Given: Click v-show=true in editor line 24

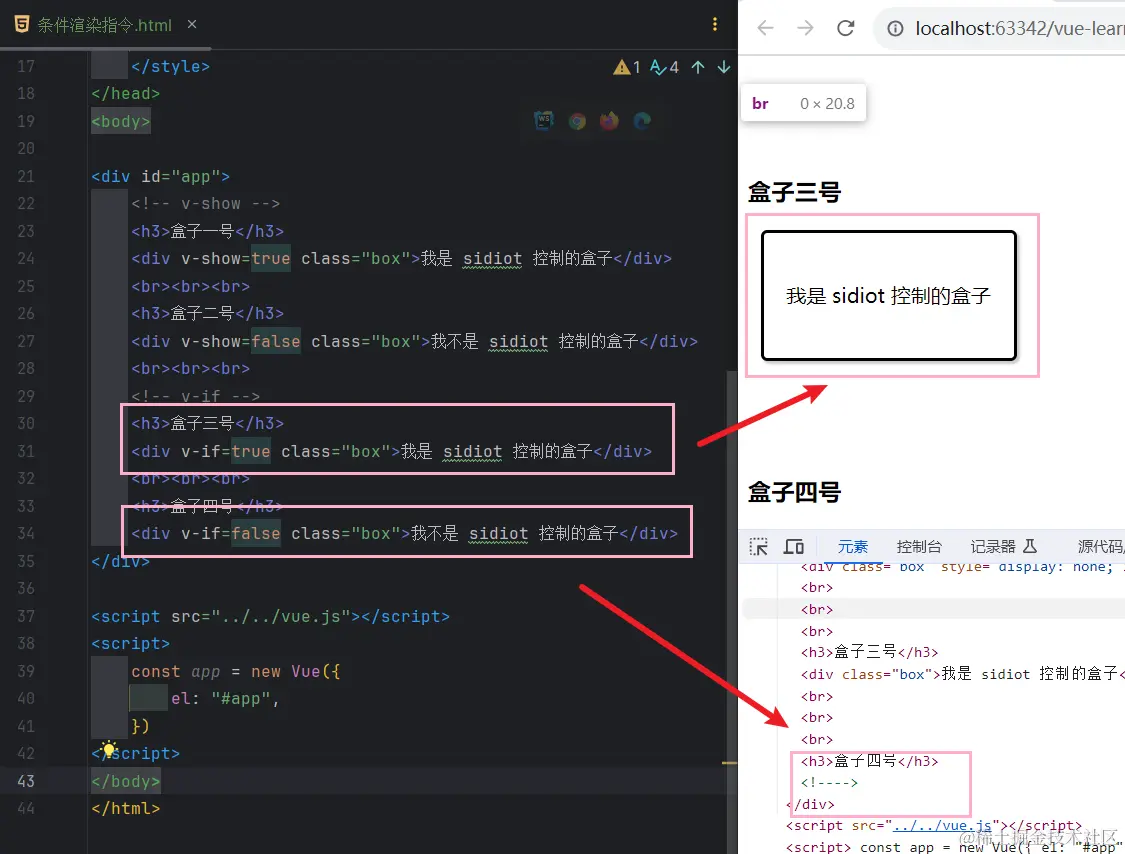Looking at the screenshot, I should pos(236,258).
